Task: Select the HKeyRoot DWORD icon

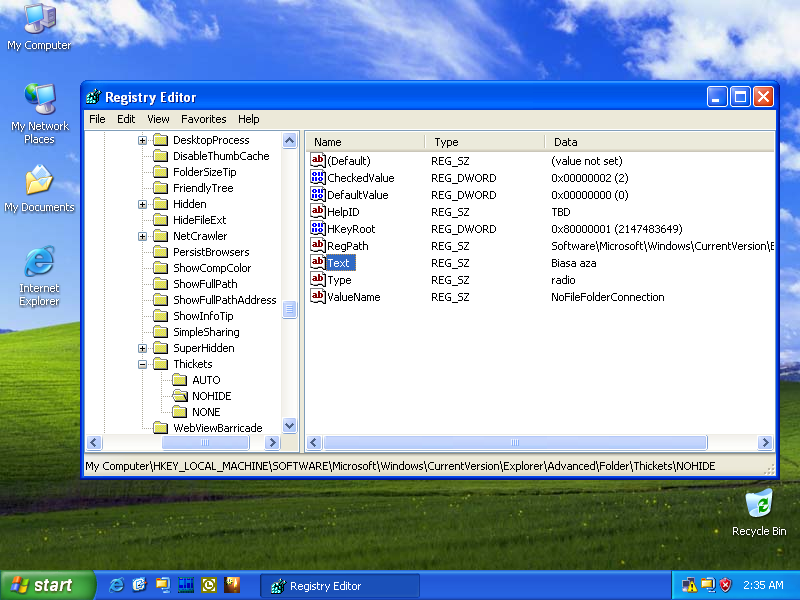Action: 317,229
